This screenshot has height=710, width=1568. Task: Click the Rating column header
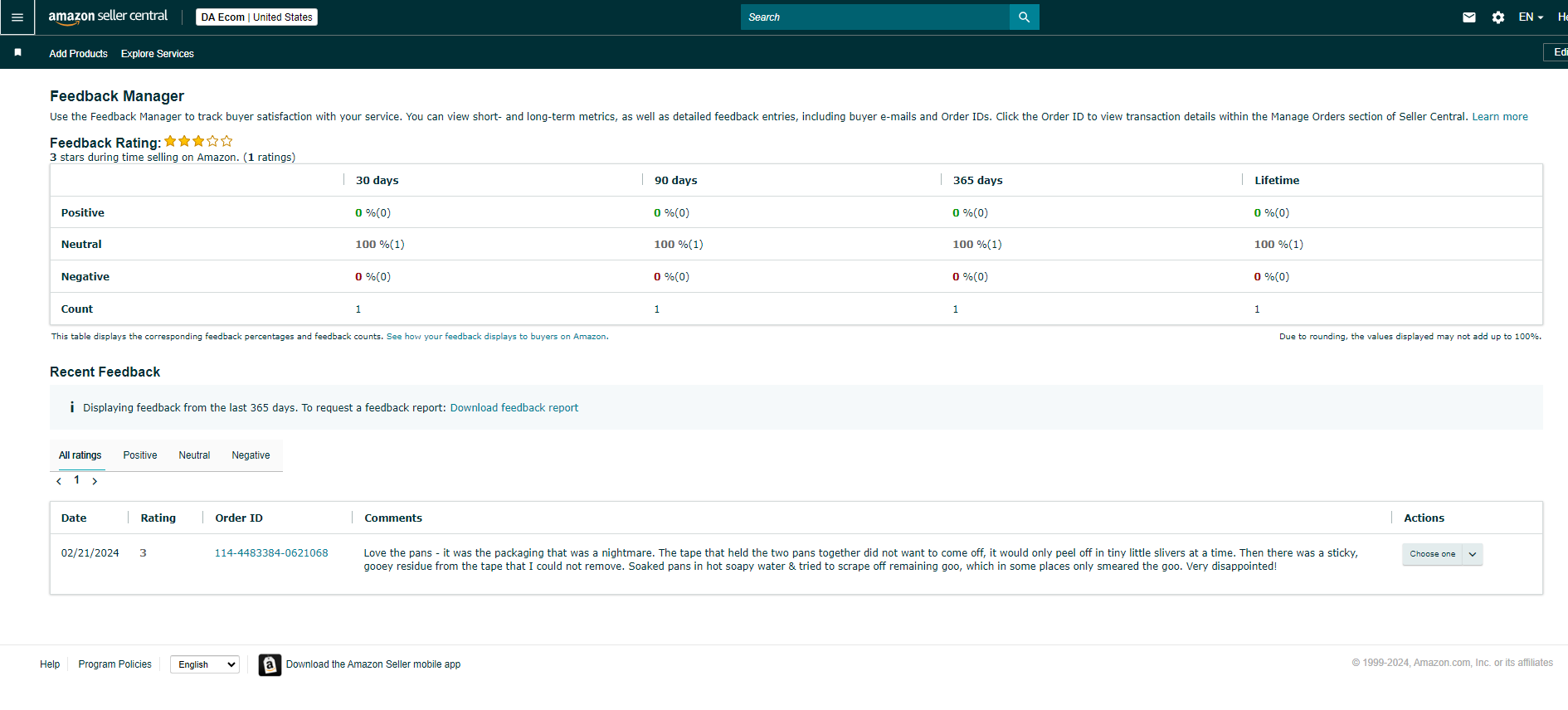coord(158,518)
